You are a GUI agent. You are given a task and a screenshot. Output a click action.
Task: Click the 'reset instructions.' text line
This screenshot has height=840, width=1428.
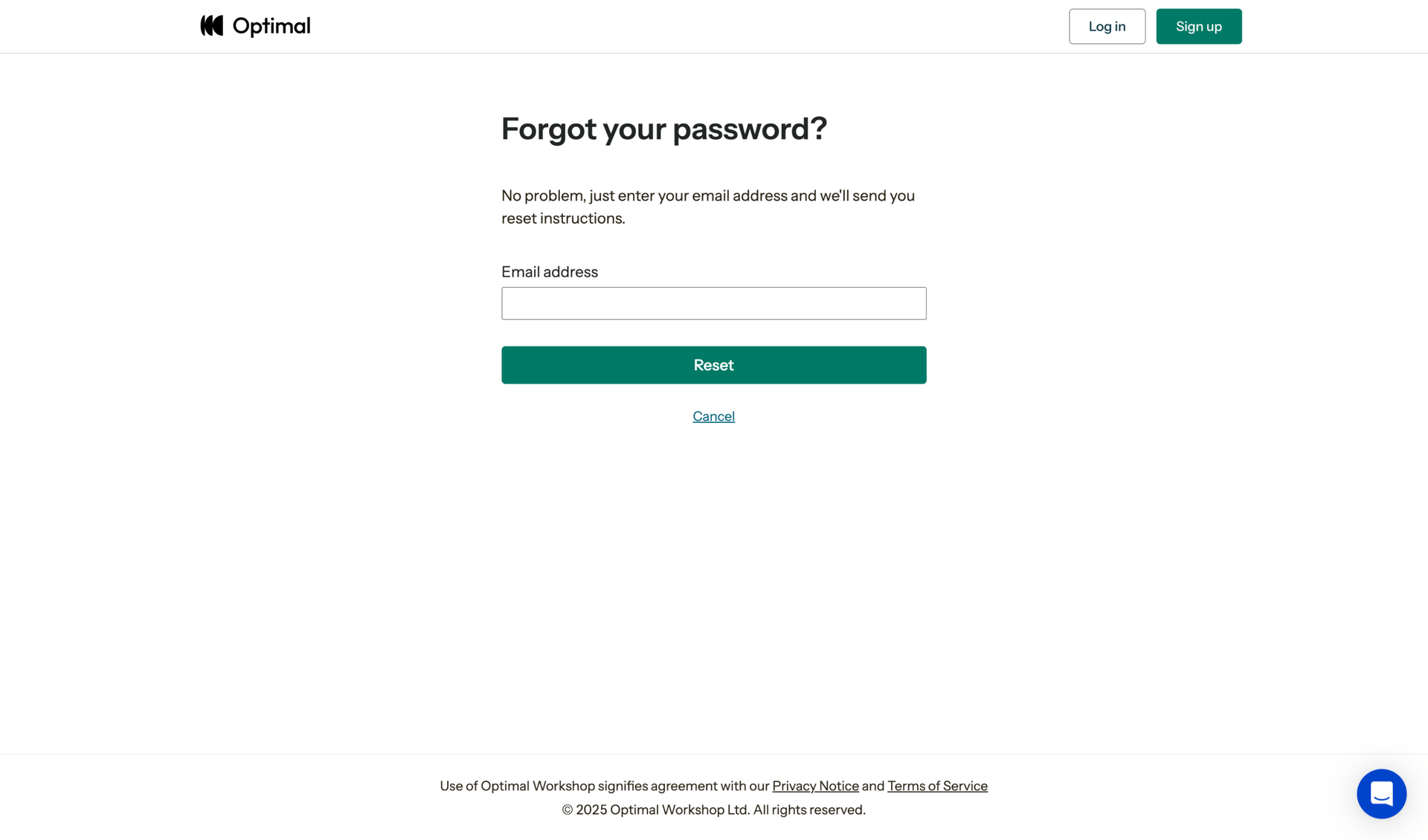click(x=563, y=218)
